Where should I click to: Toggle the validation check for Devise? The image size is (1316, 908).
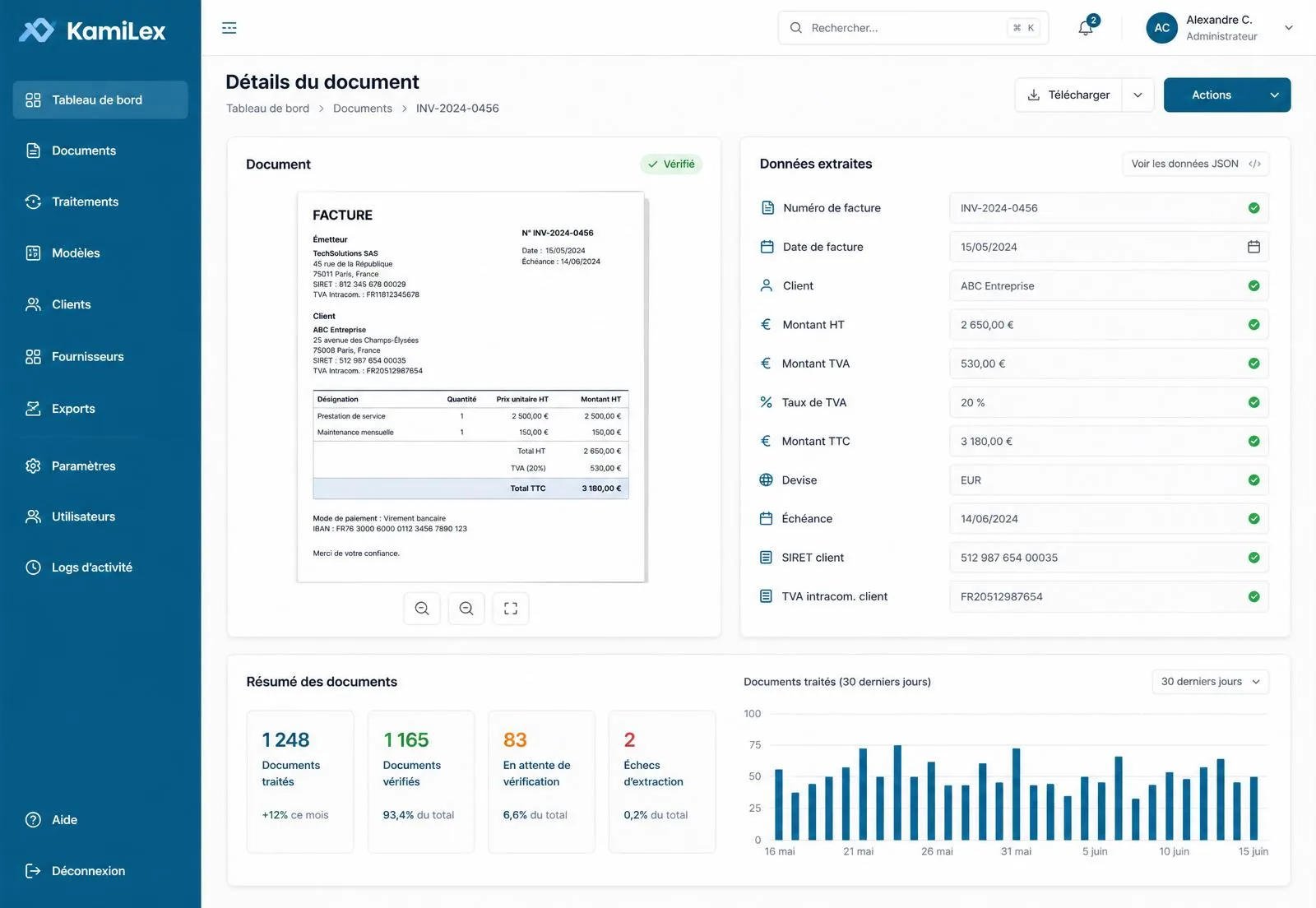pyautogui.click(x=1253, y=480)
